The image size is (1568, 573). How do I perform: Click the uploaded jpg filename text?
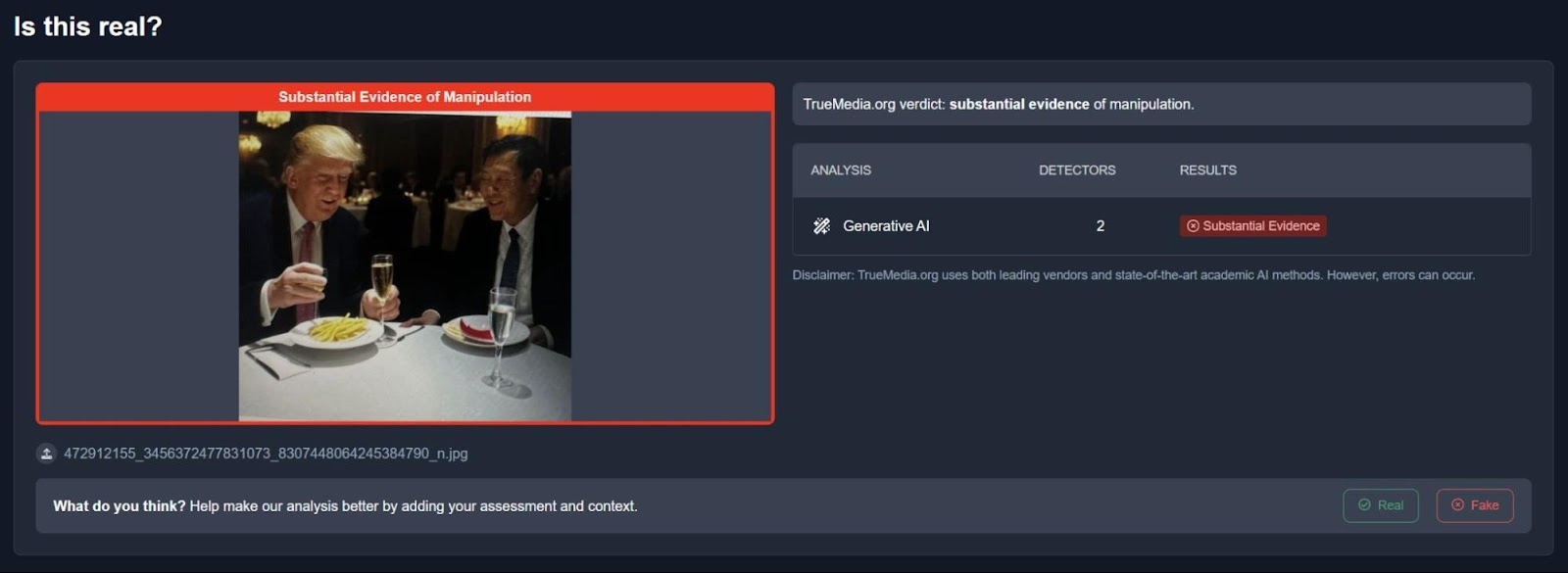point(266,454)
